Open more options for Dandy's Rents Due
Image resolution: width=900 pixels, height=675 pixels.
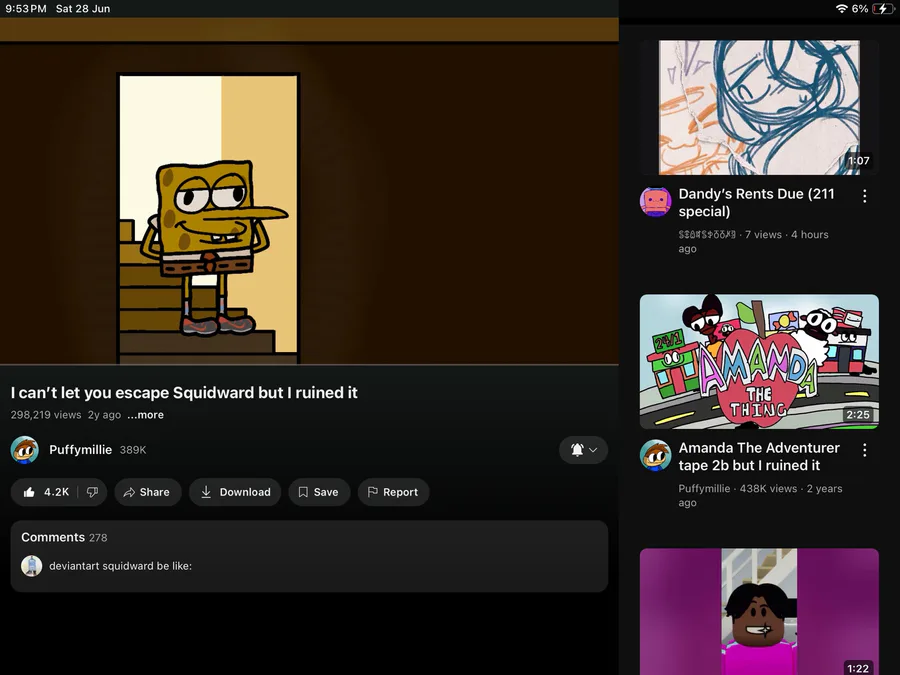point(864,196)
